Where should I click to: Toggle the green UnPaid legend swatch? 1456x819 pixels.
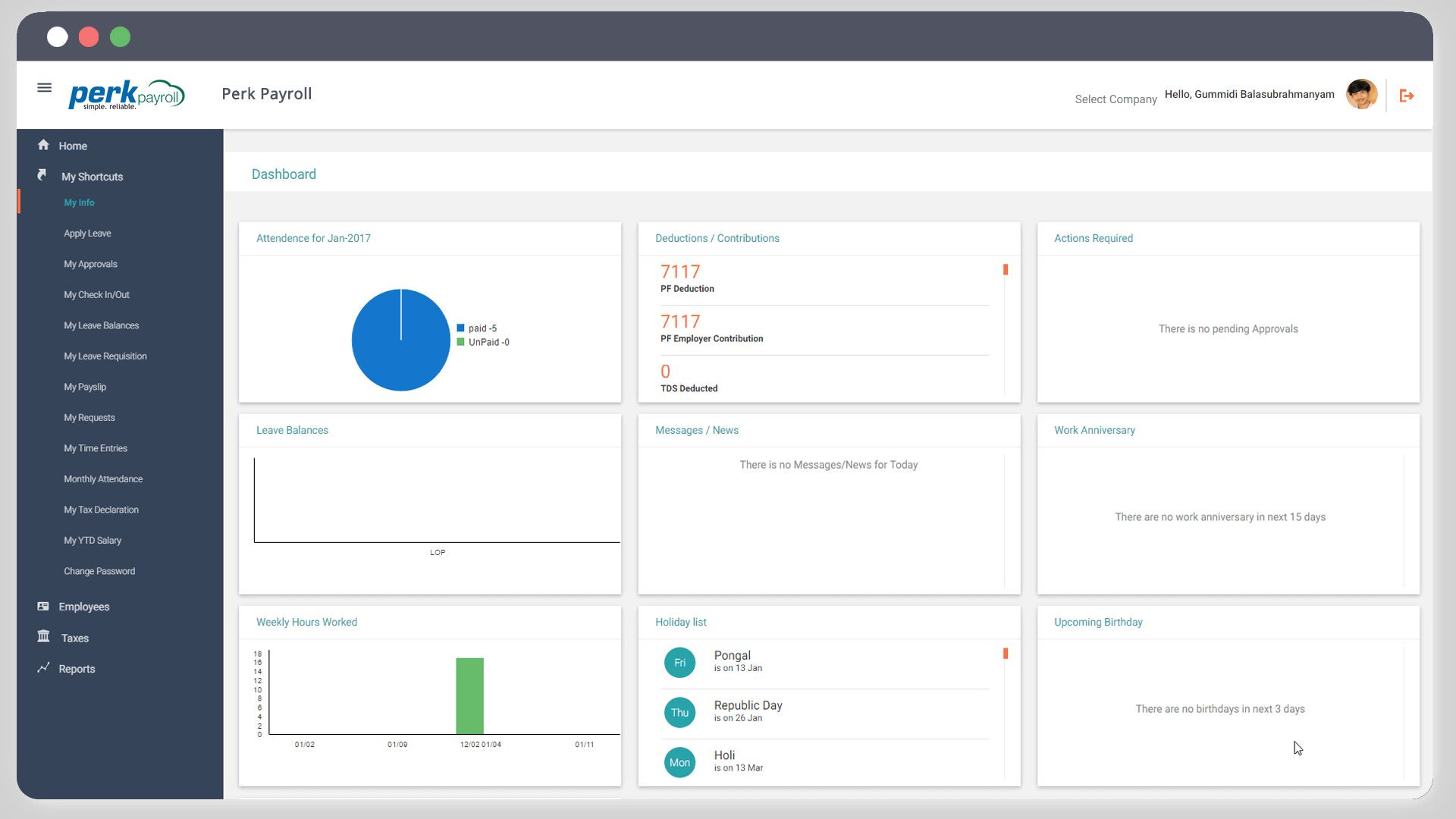pyautogui.click(x=460, y=342)
